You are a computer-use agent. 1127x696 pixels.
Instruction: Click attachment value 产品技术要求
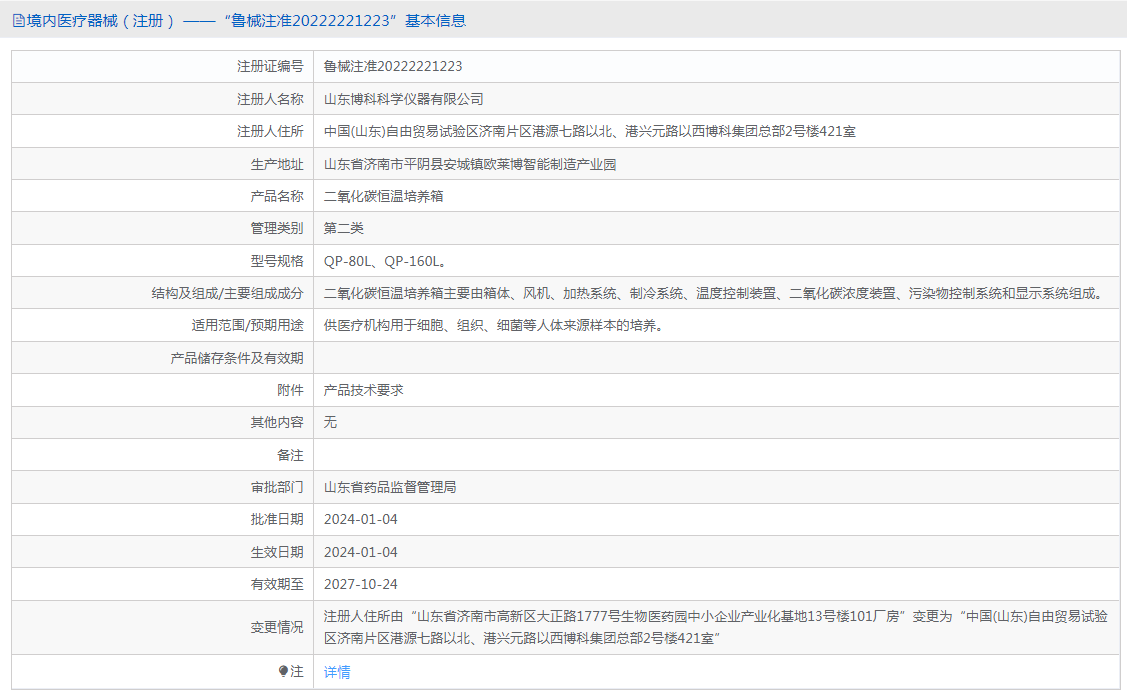pyautogui.click(x=364, y=390)
